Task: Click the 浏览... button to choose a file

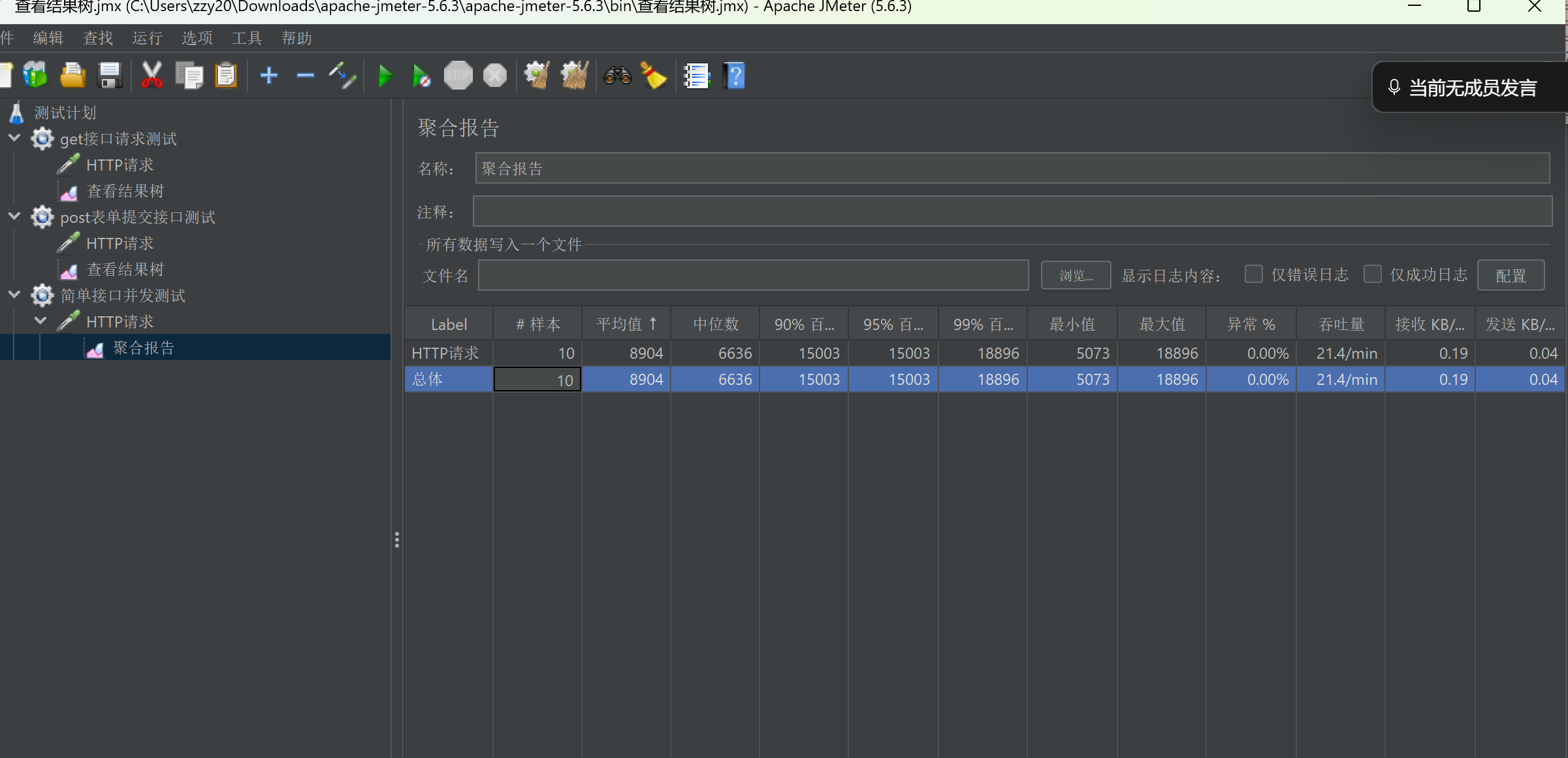Action: [1076, 275]
